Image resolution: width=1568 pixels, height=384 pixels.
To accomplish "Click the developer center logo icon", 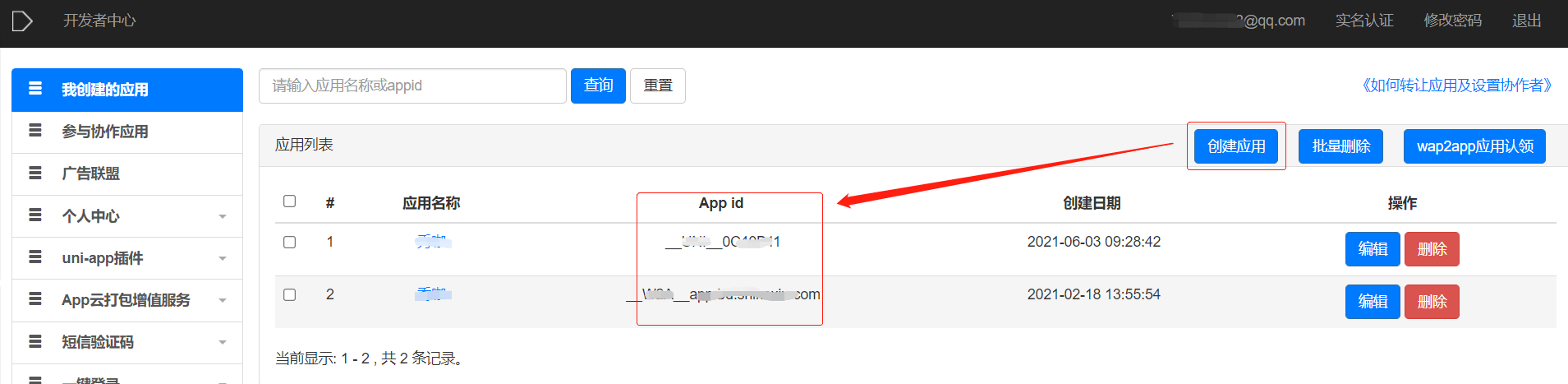I will pos(22,21).
